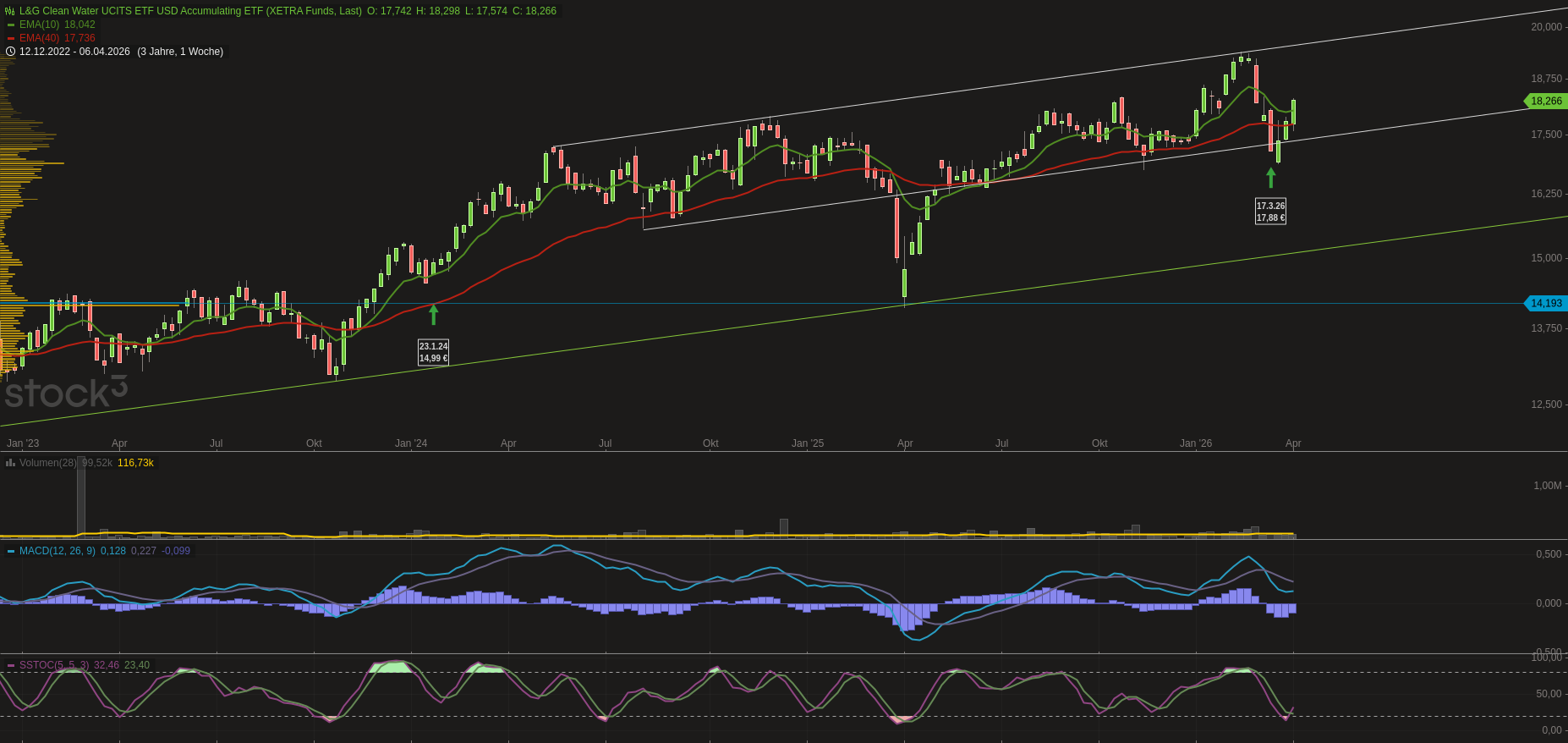This screenshot has height=743, width=1568.
Task: Click the green up arrow above the 17.3.26 label
Action: pos(1270,177)
